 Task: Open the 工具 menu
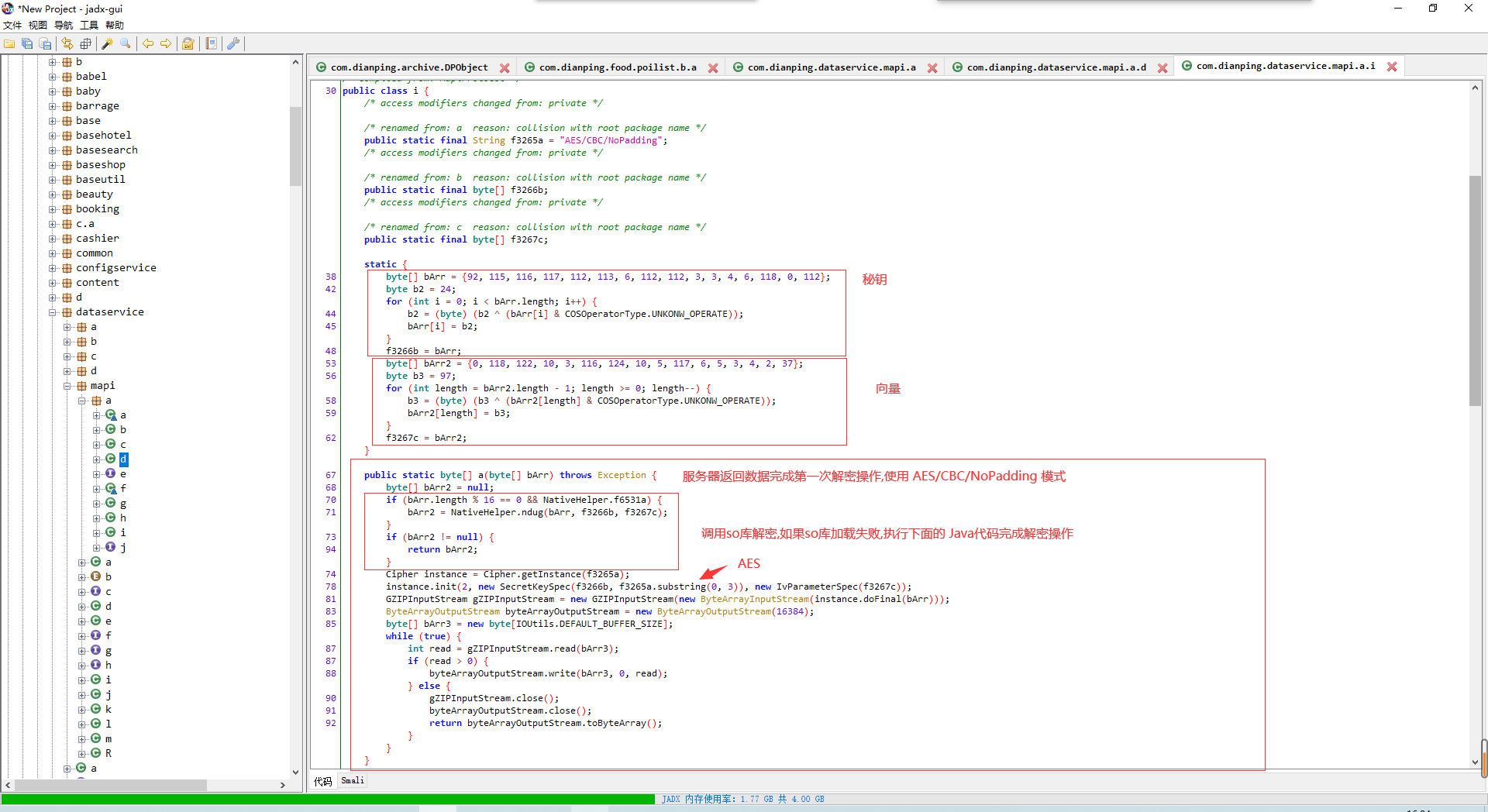[89, 26]
